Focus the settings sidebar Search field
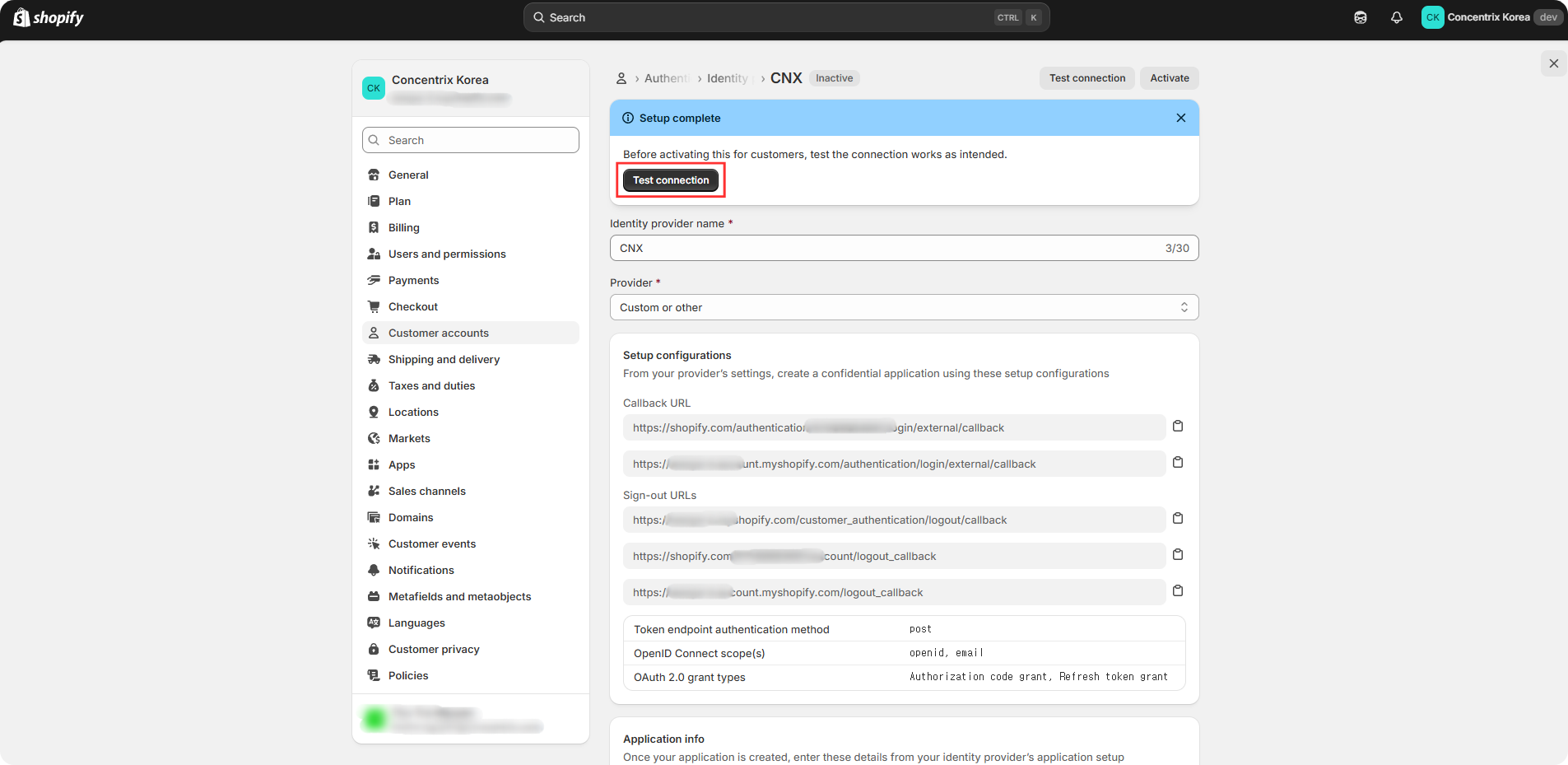This screenshot has height=765, width=1568. [x=471, y=140]
